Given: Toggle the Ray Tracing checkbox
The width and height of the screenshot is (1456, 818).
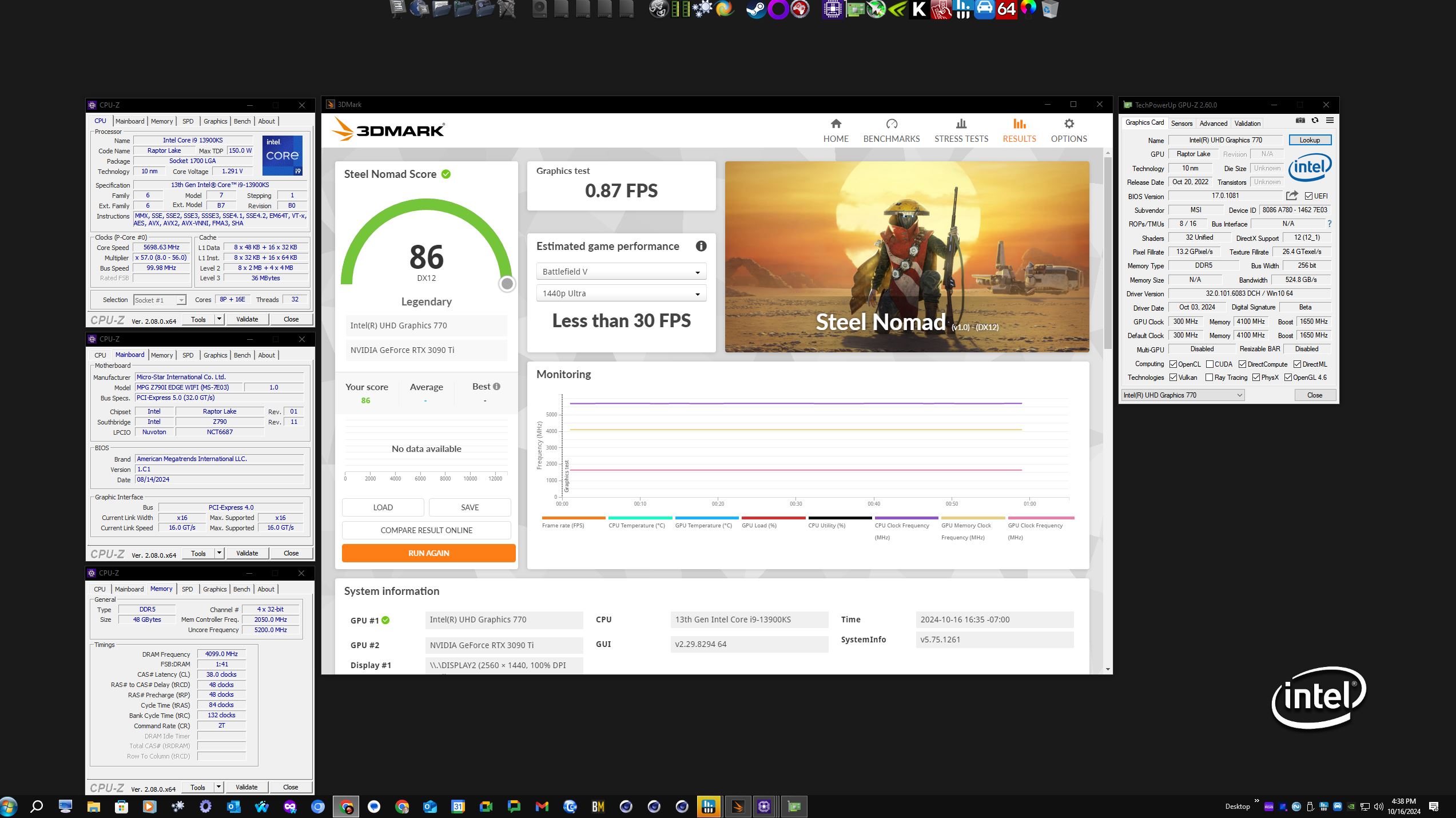Looking at the screenshot, I should 1209,377.
